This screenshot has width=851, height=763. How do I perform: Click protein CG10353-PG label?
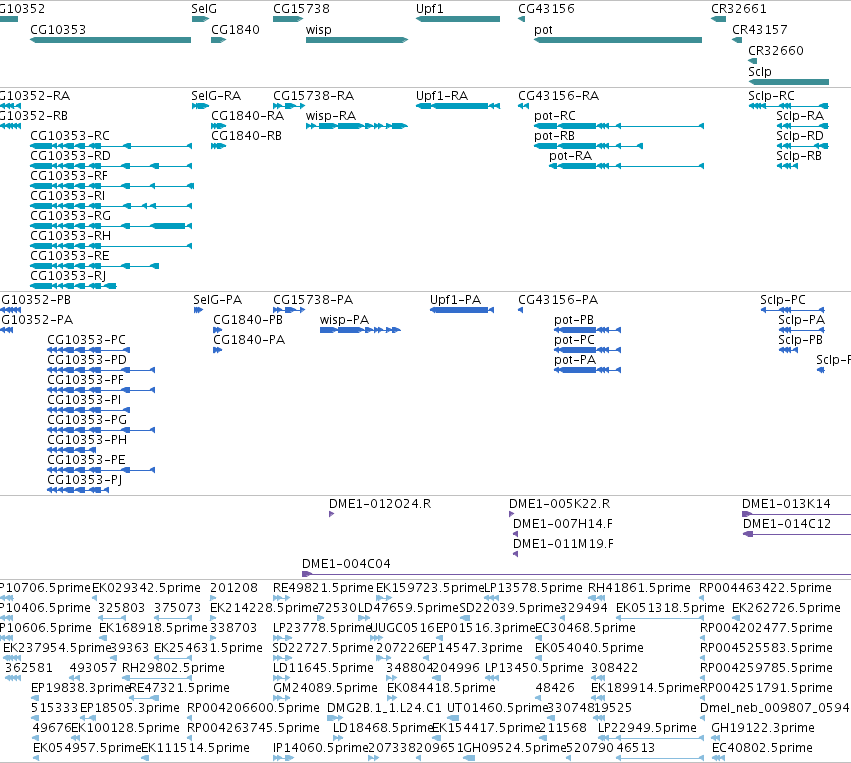87,420
